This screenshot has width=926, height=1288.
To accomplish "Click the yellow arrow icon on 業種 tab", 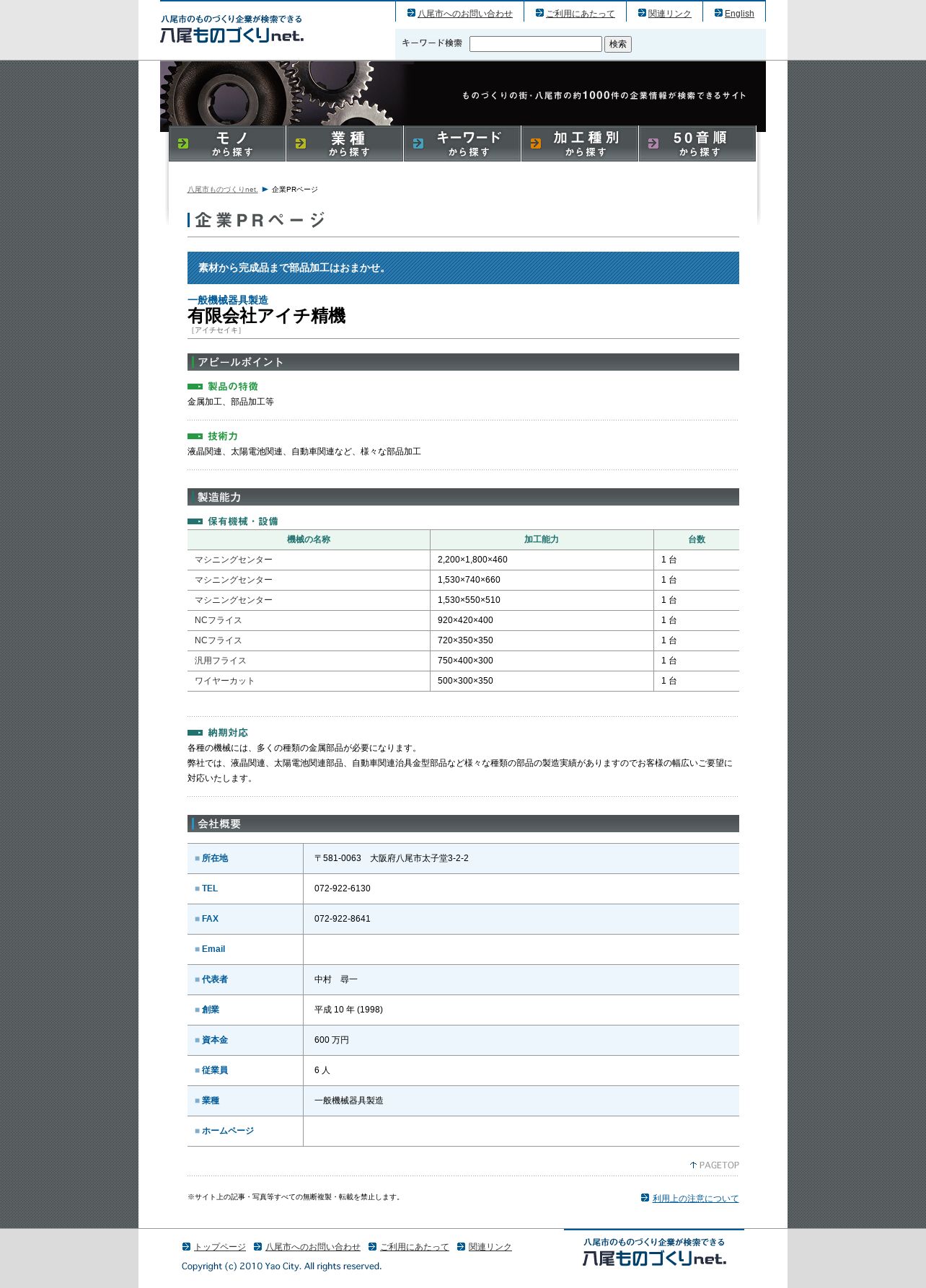I will click(301, 144).
